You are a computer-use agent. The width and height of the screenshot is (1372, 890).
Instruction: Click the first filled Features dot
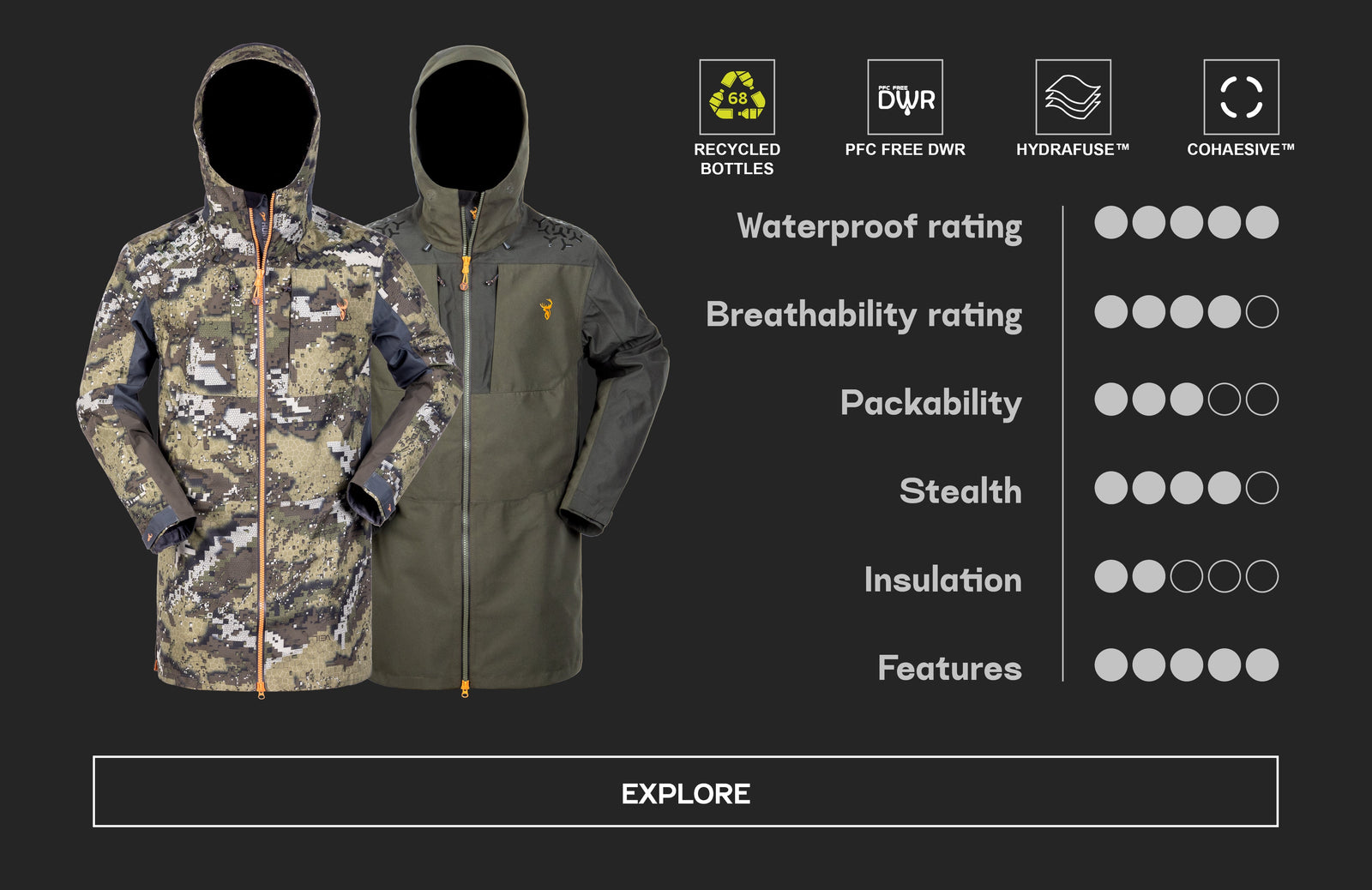[1110, 664]
